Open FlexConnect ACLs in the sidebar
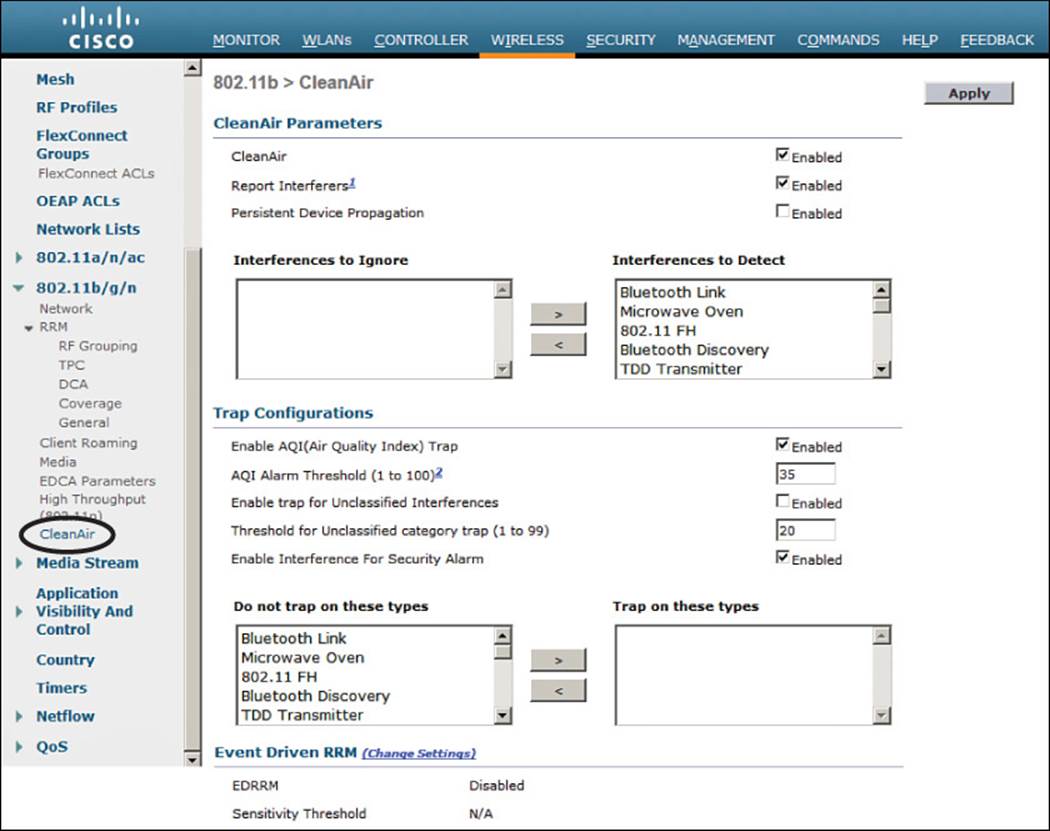Image resolution: width=1050 pixels, height=831 pixels. coord(96,173)
